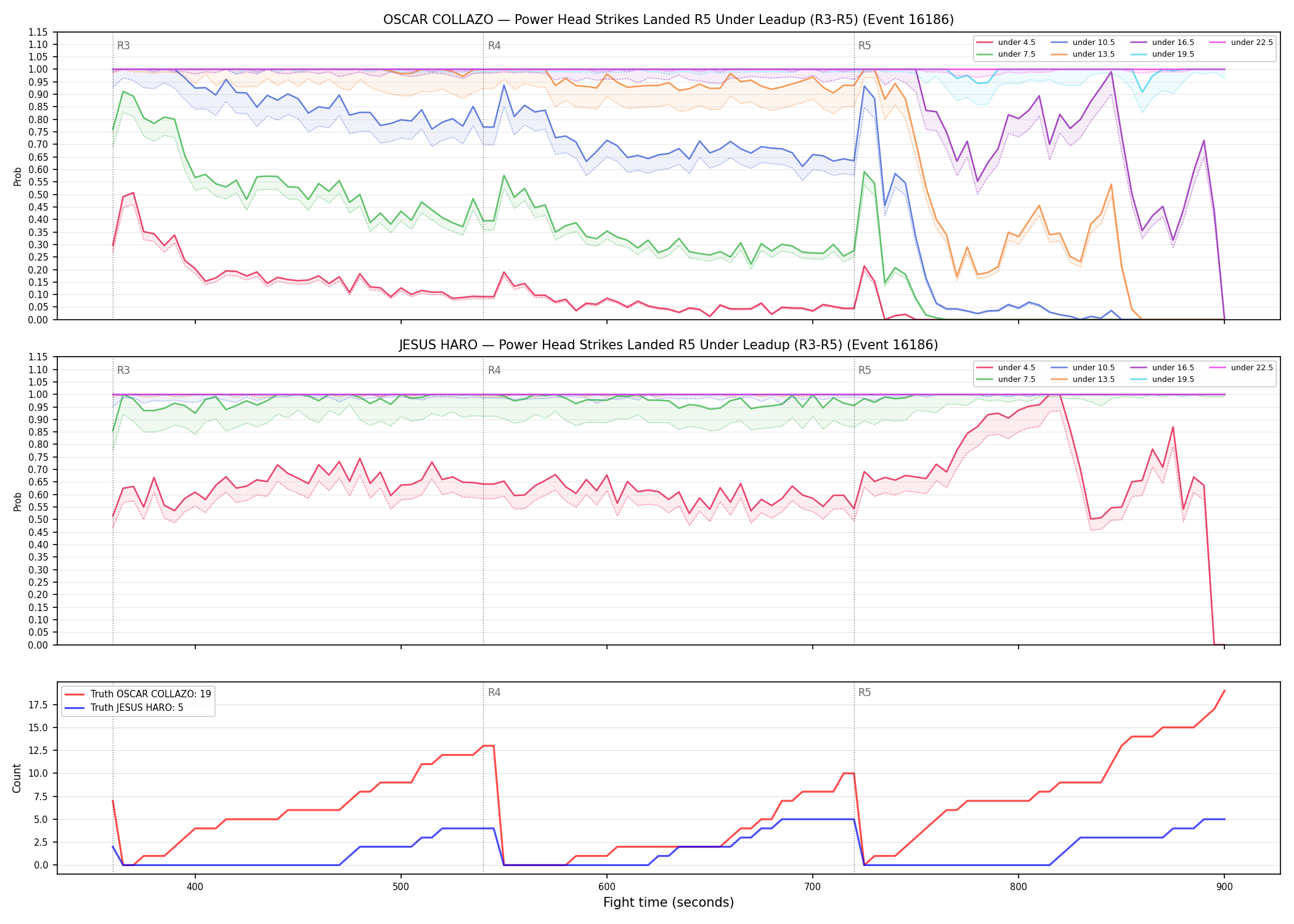Image resolution: width=1294 pixels, height=924 pixels.
Task: Click the 'Count' y-axis label
Action: (17, 778)
